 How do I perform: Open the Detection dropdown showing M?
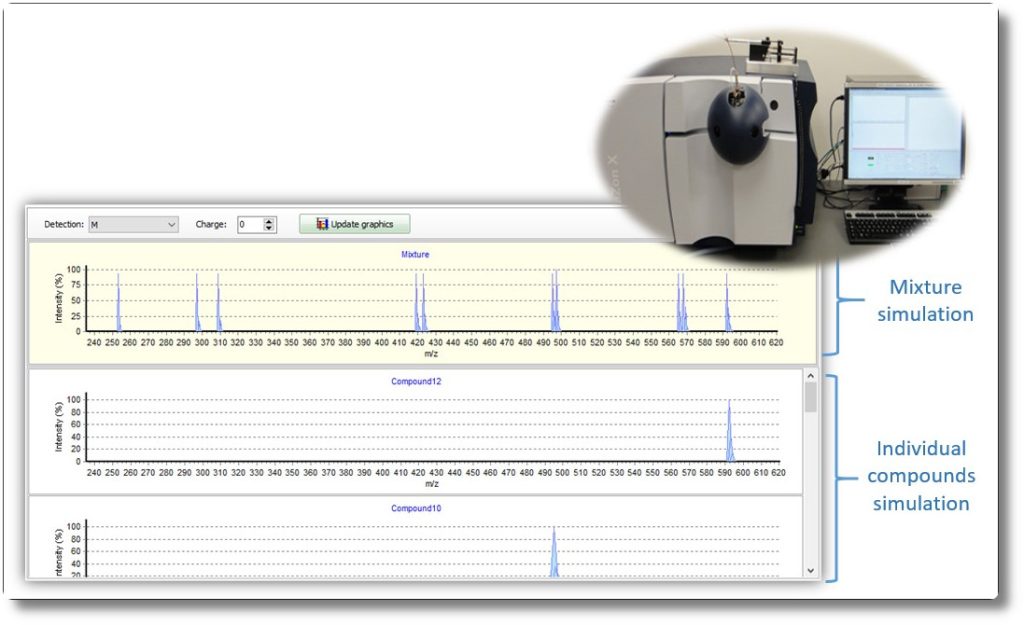[x=133, y=224]
